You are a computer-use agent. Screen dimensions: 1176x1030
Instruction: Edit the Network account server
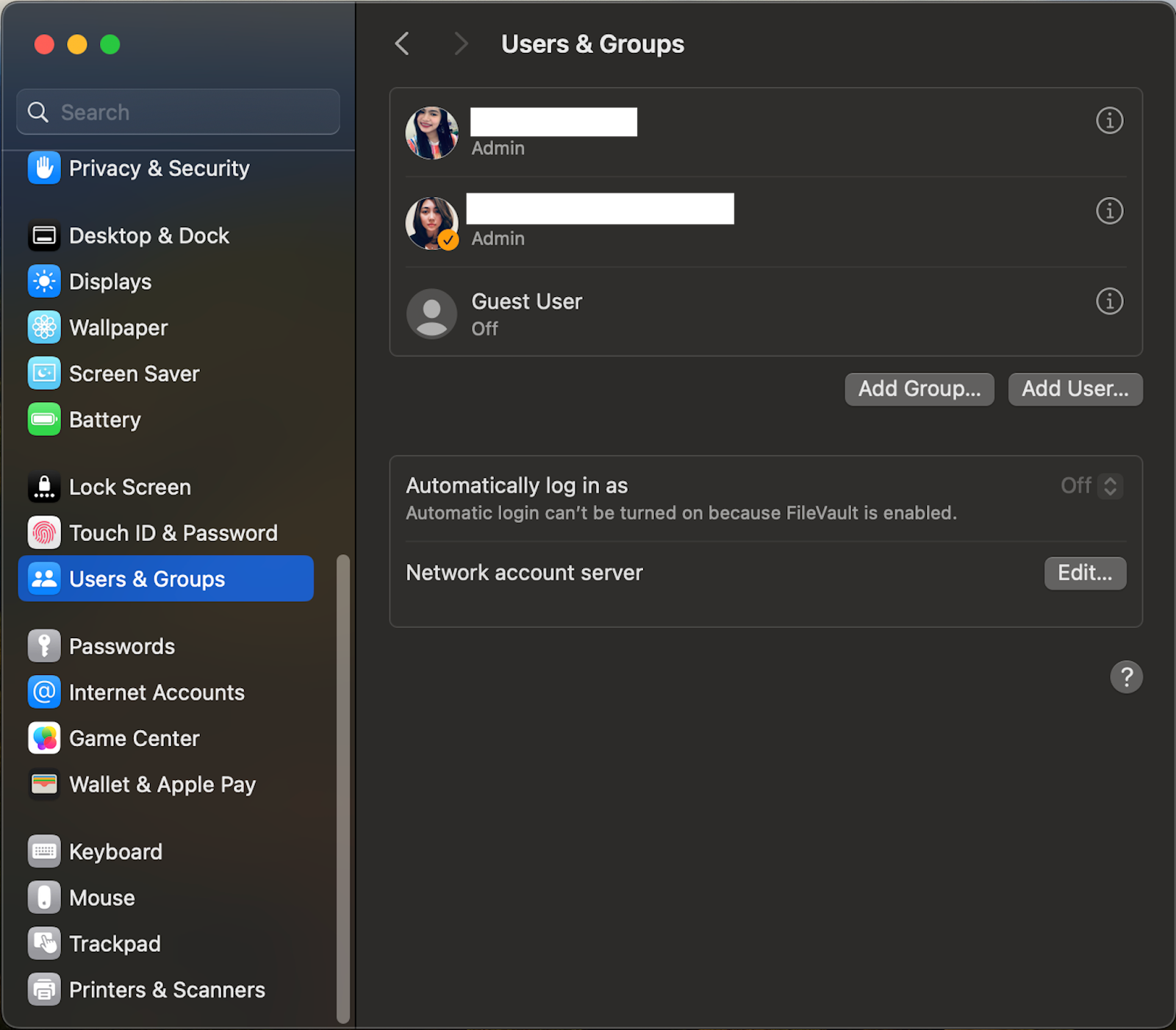[x=1085, y=573]
